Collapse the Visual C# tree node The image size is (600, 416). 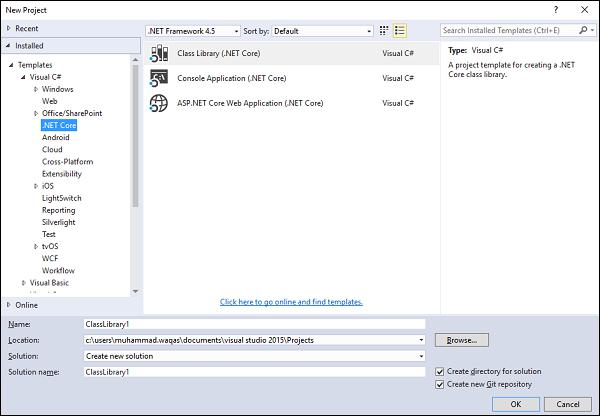point(23,77)
